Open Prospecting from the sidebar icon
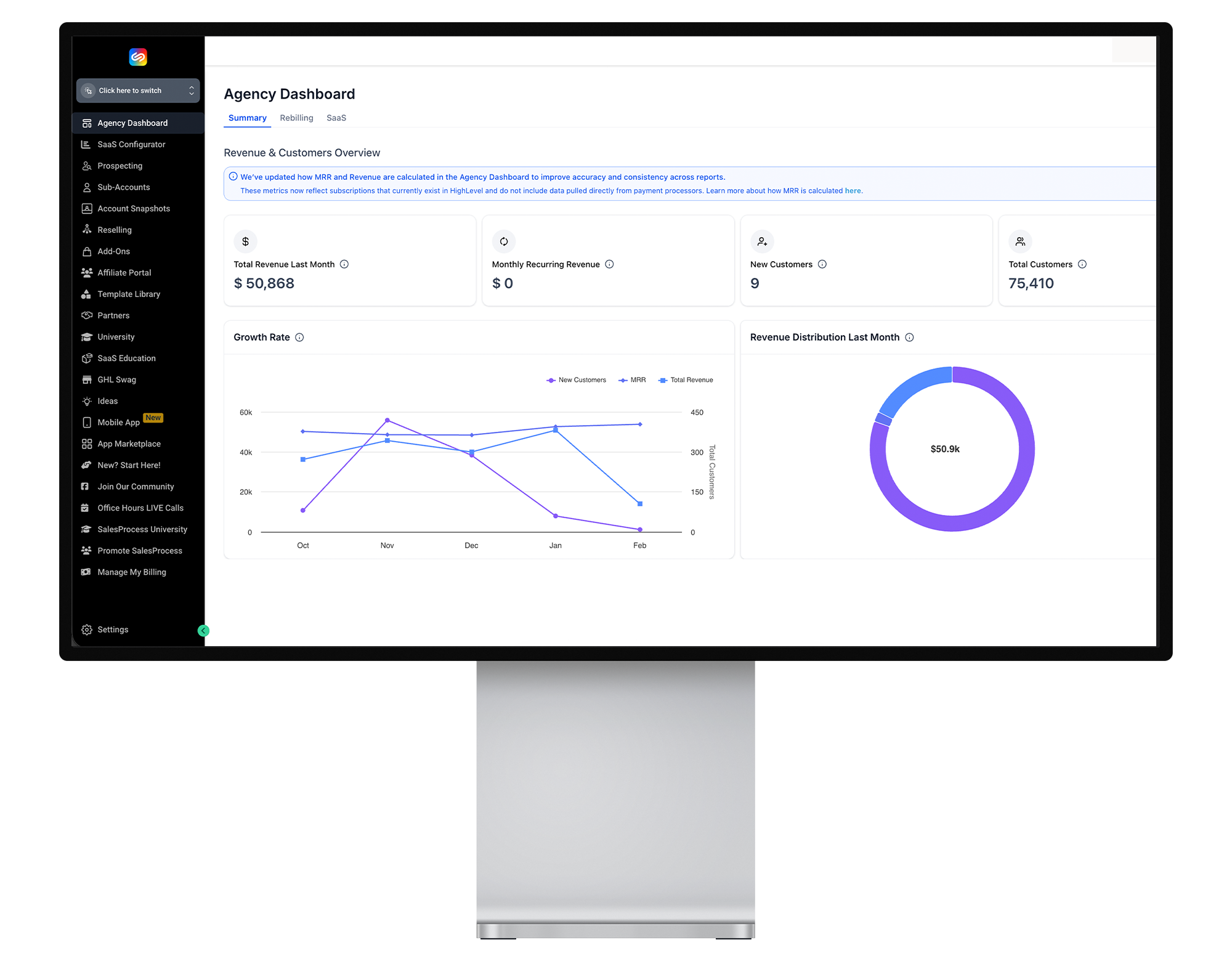 click(86, 166)
